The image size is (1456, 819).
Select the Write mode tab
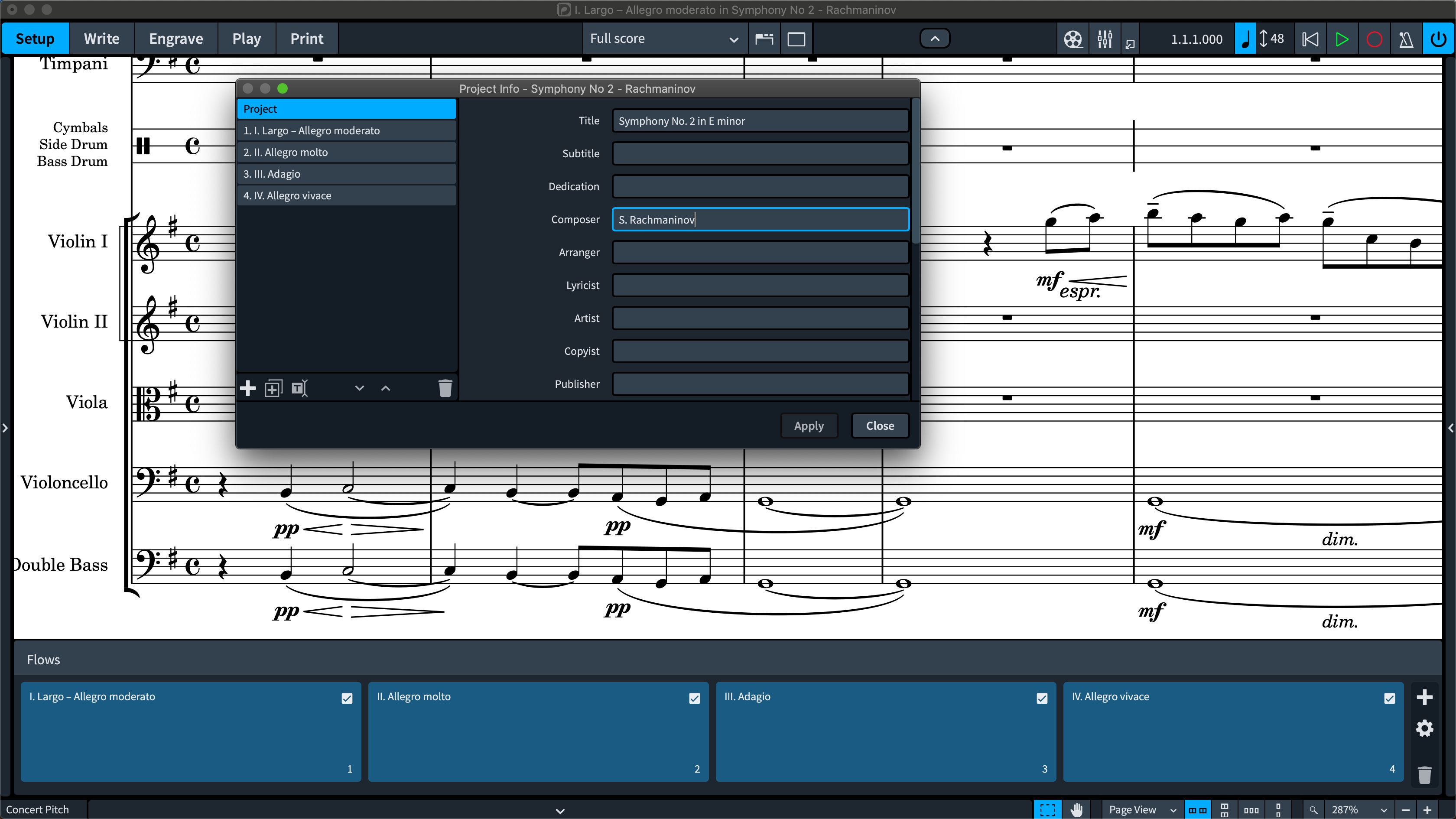pos(102,38)
